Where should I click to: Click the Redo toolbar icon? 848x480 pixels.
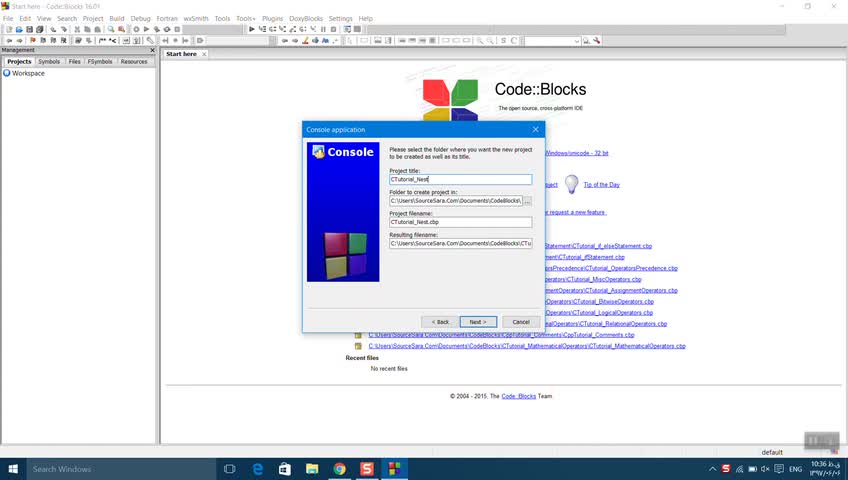63,29
